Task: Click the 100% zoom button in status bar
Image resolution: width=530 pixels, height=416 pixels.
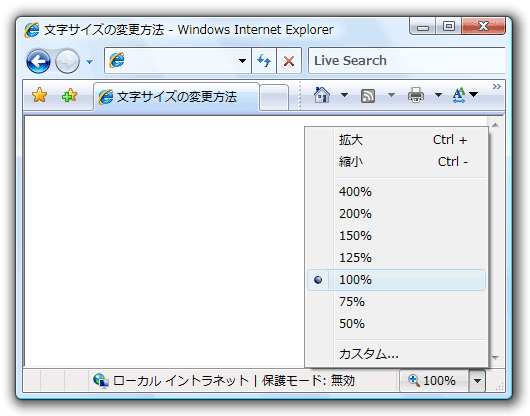Action: 434,381
